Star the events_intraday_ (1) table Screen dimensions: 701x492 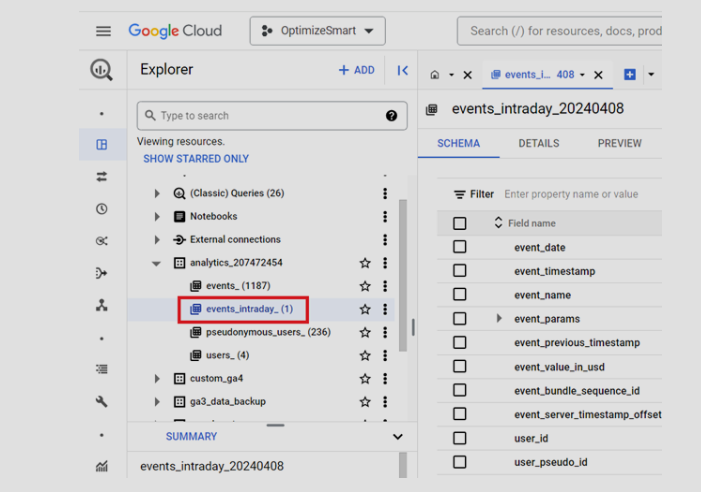tap(365, 309)
